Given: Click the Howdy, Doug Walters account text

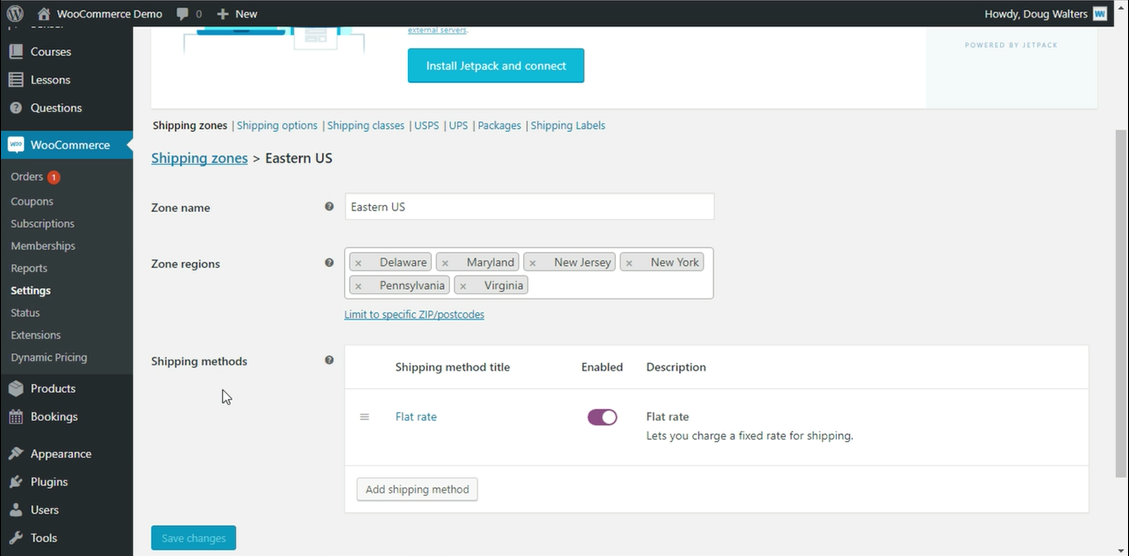Looking at the screenshot, I should 1036,14.
